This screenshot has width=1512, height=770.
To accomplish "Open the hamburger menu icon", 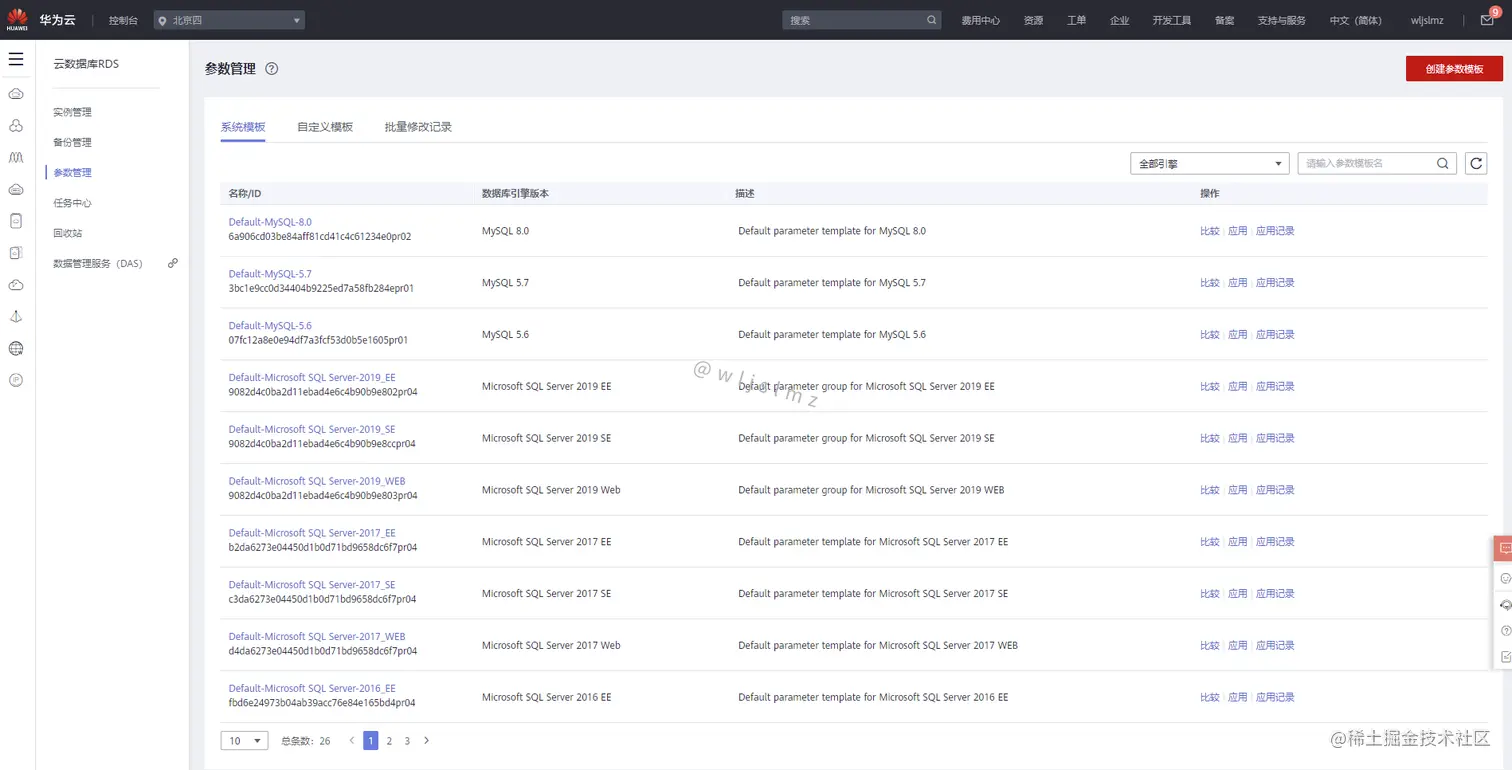I will (16, 60).
